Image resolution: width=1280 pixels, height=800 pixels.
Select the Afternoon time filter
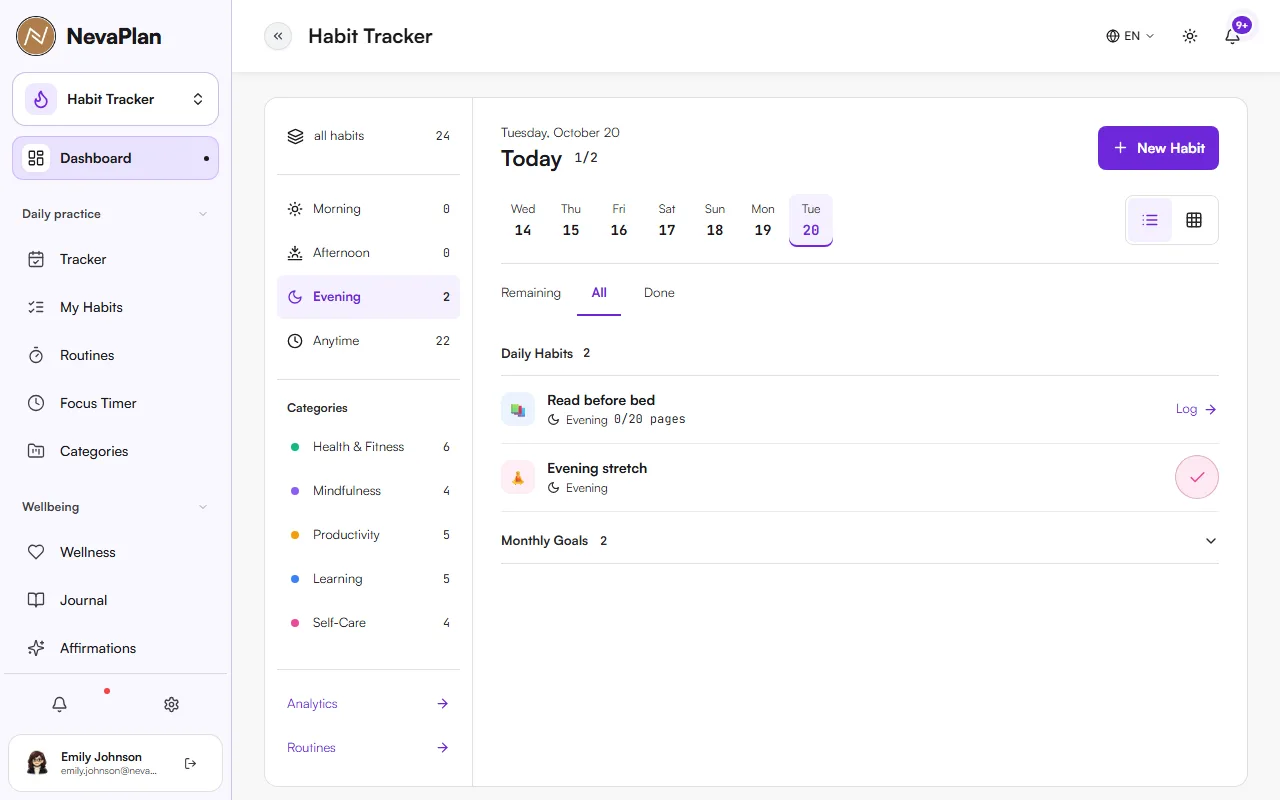[x=368, y=253]
